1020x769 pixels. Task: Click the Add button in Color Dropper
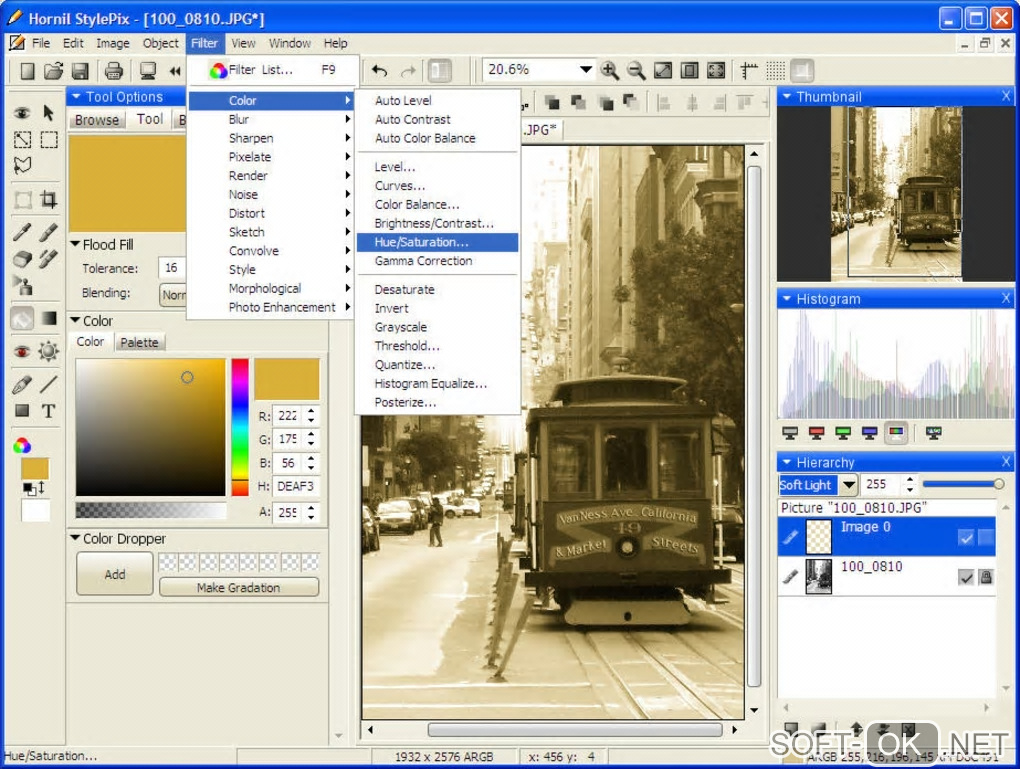(x=115, y=574)
